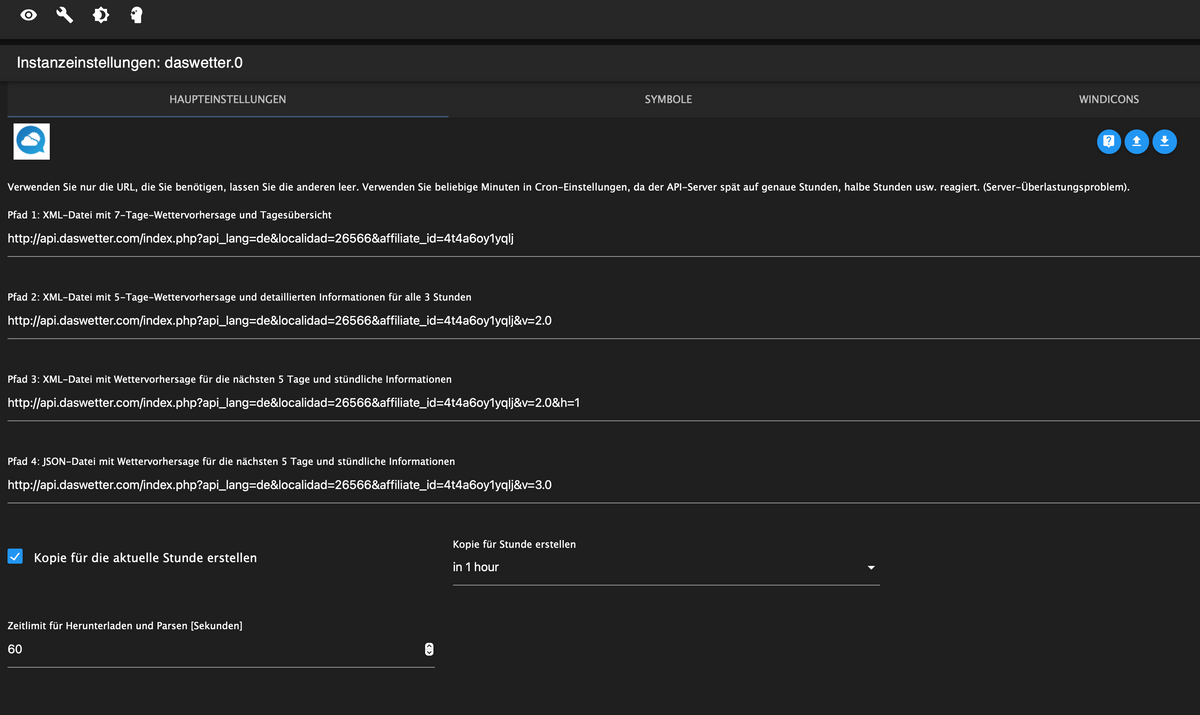Click the eye icon in top bar
Image resolution: width=1200 pixels, height=715 pixels.
29,15
